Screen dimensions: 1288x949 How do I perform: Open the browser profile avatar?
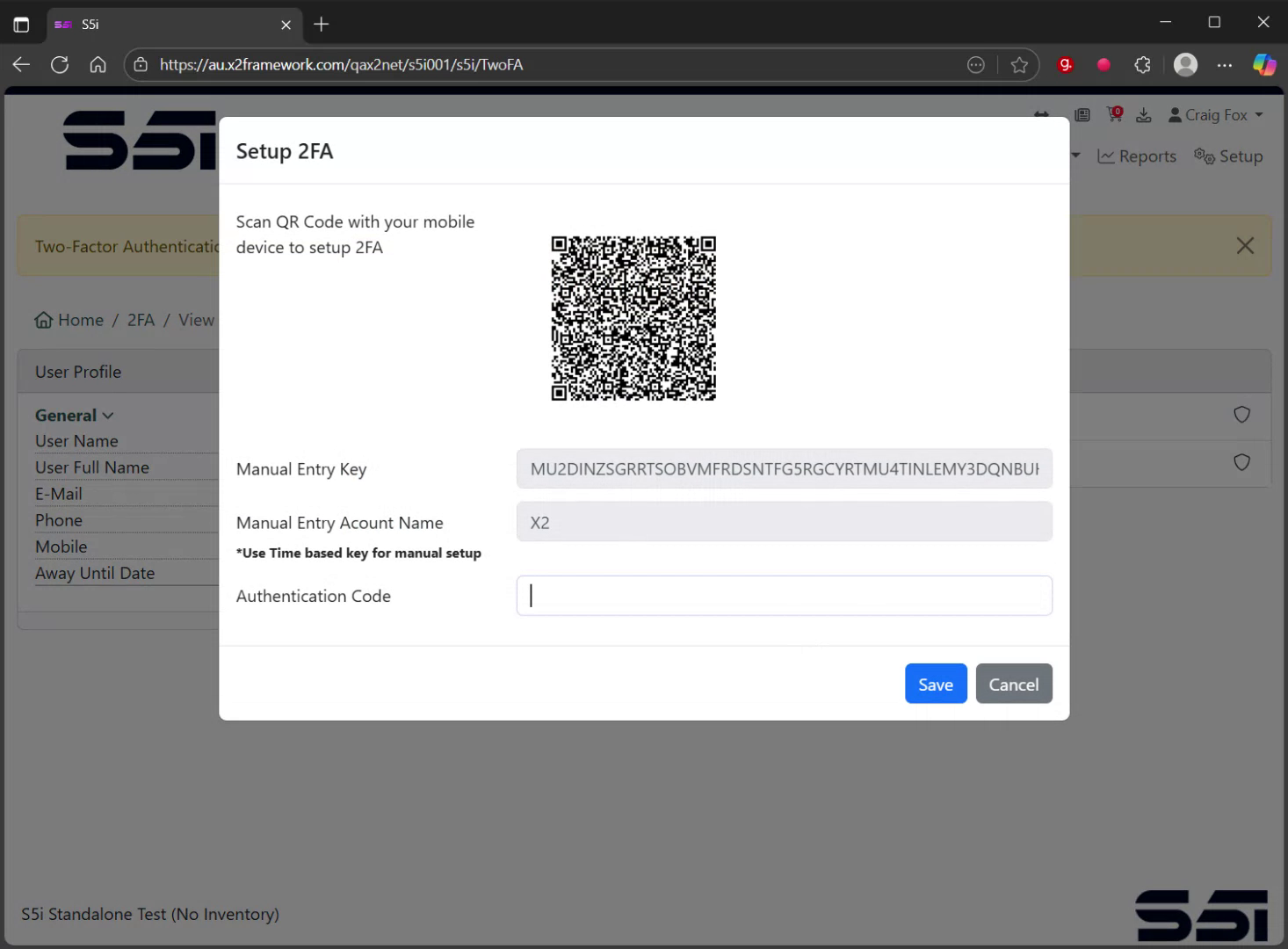point(1185,64)
